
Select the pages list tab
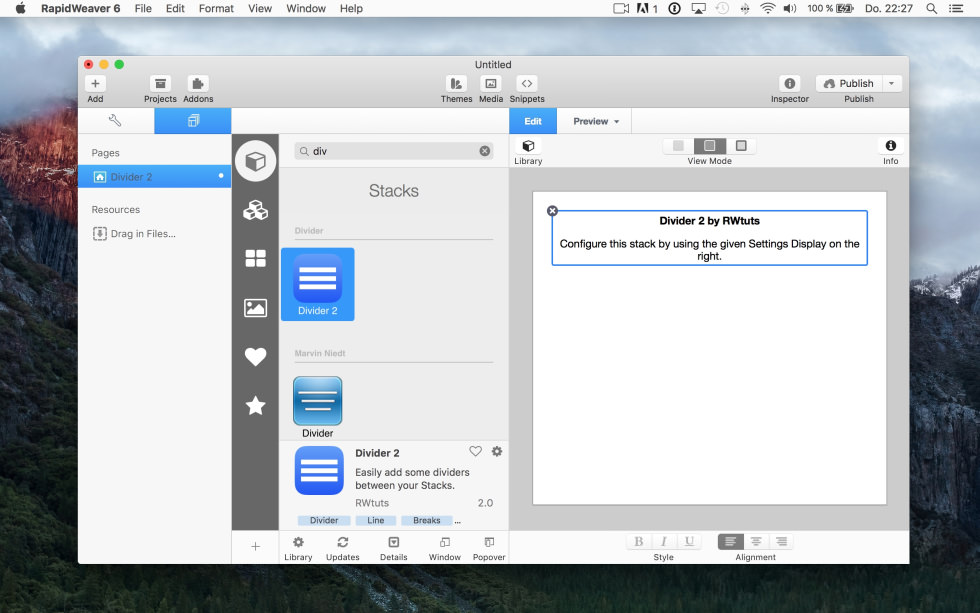(193, 121)
